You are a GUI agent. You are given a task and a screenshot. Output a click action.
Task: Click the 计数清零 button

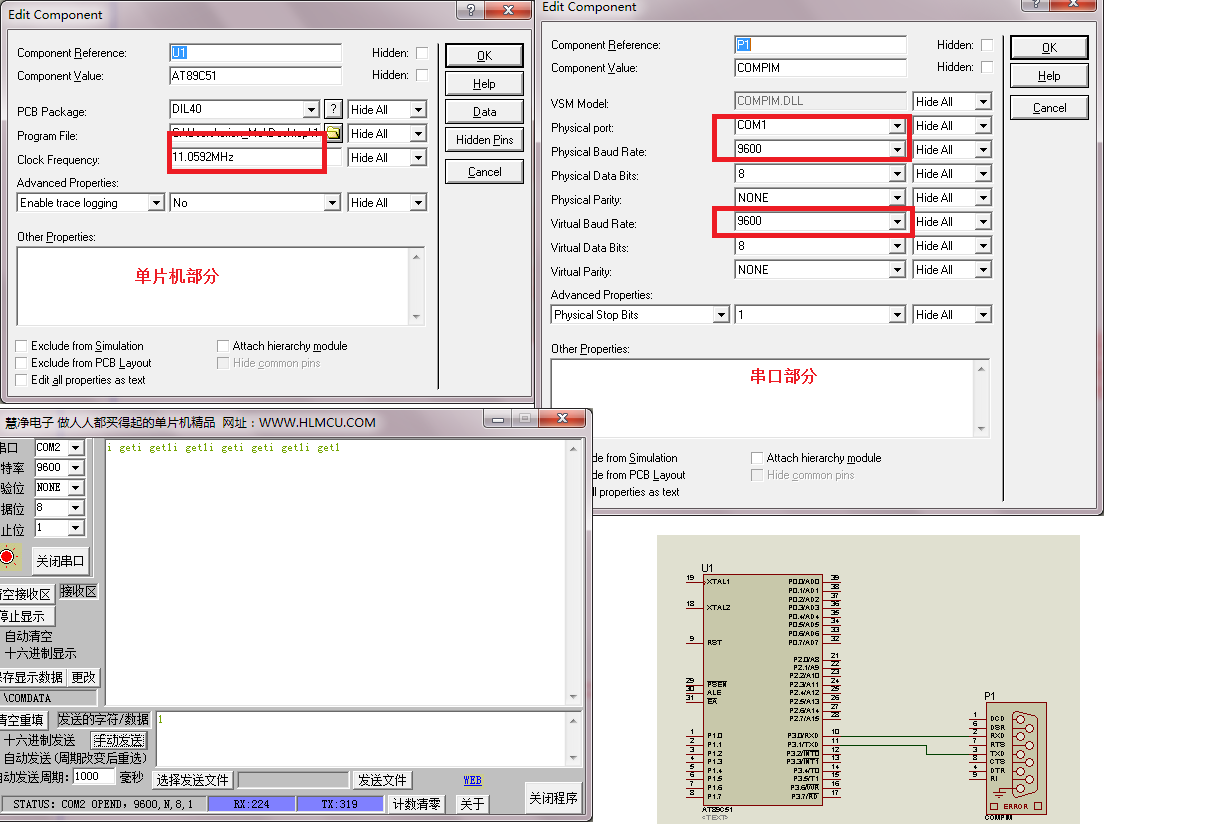click(x=417, y=804)
